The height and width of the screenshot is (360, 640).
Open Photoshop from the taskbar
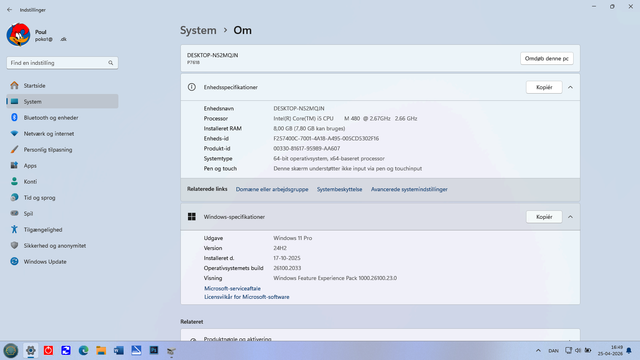[x=153, y=351]
